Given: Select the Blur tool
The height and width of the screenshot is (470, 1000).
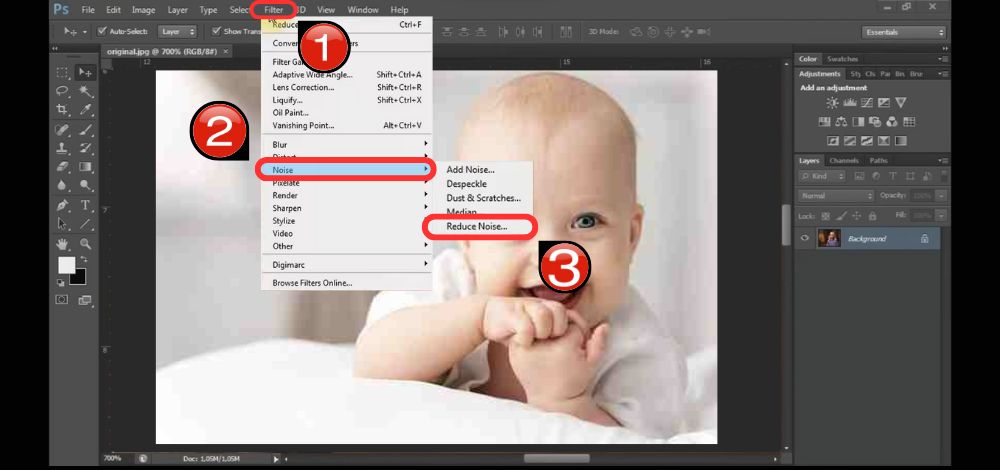Looking at the screenshot, I should (62, 186).
